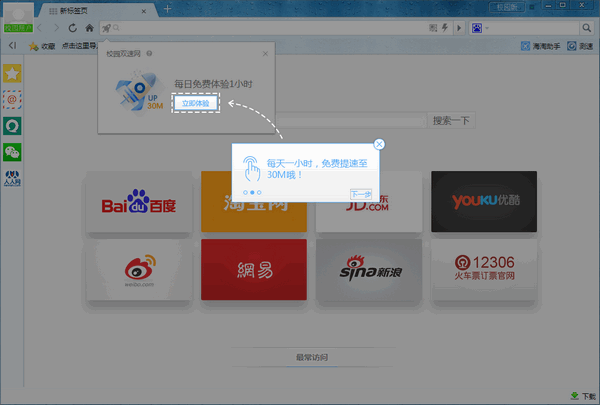Open 下载 downloads in status bar
Image resolution: width=600 pixels, height=405 pixels.
point(581,396)
